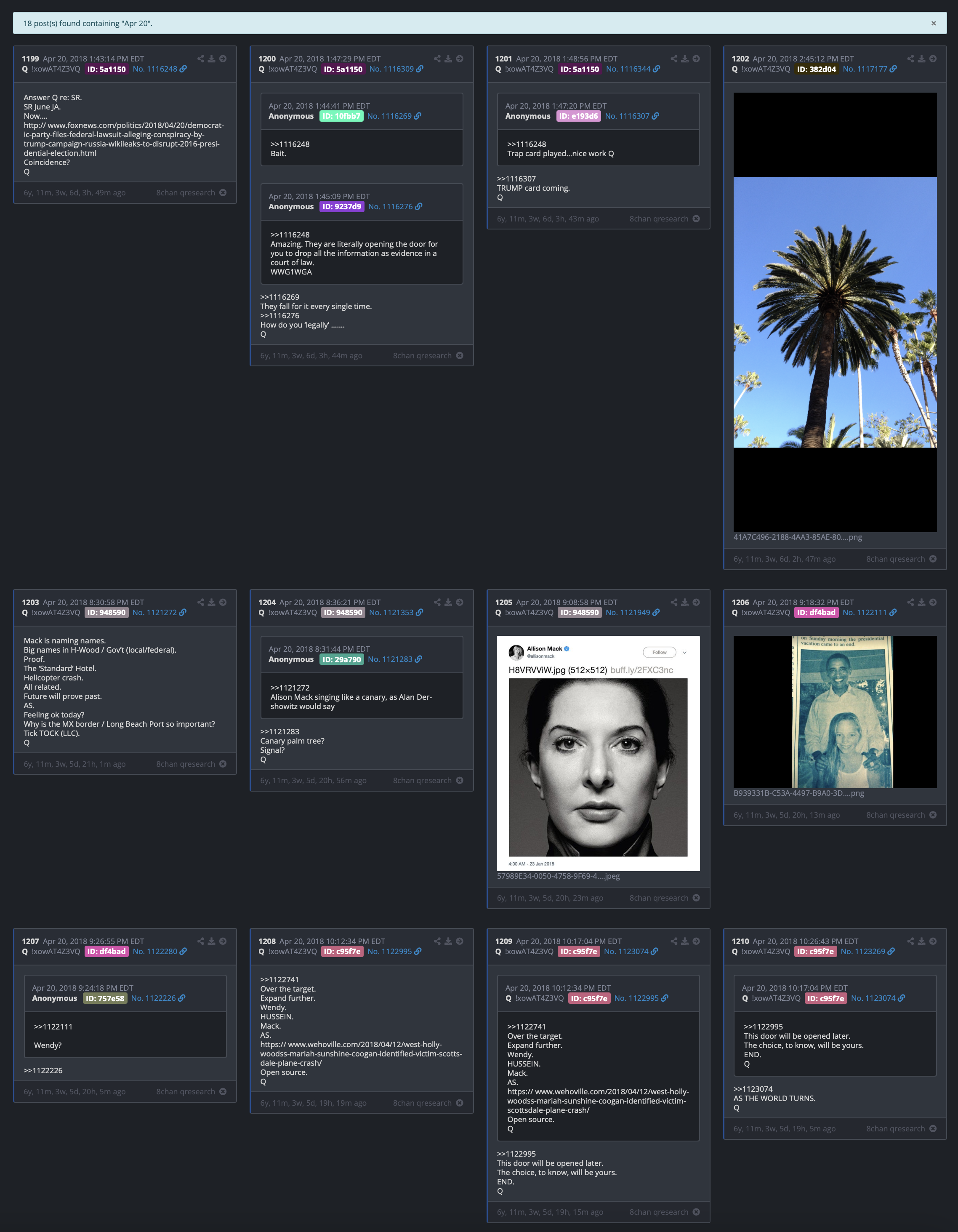This screenshot has height=1232, width=958.
Task: Download post 1210
Action: click(921, 941)
